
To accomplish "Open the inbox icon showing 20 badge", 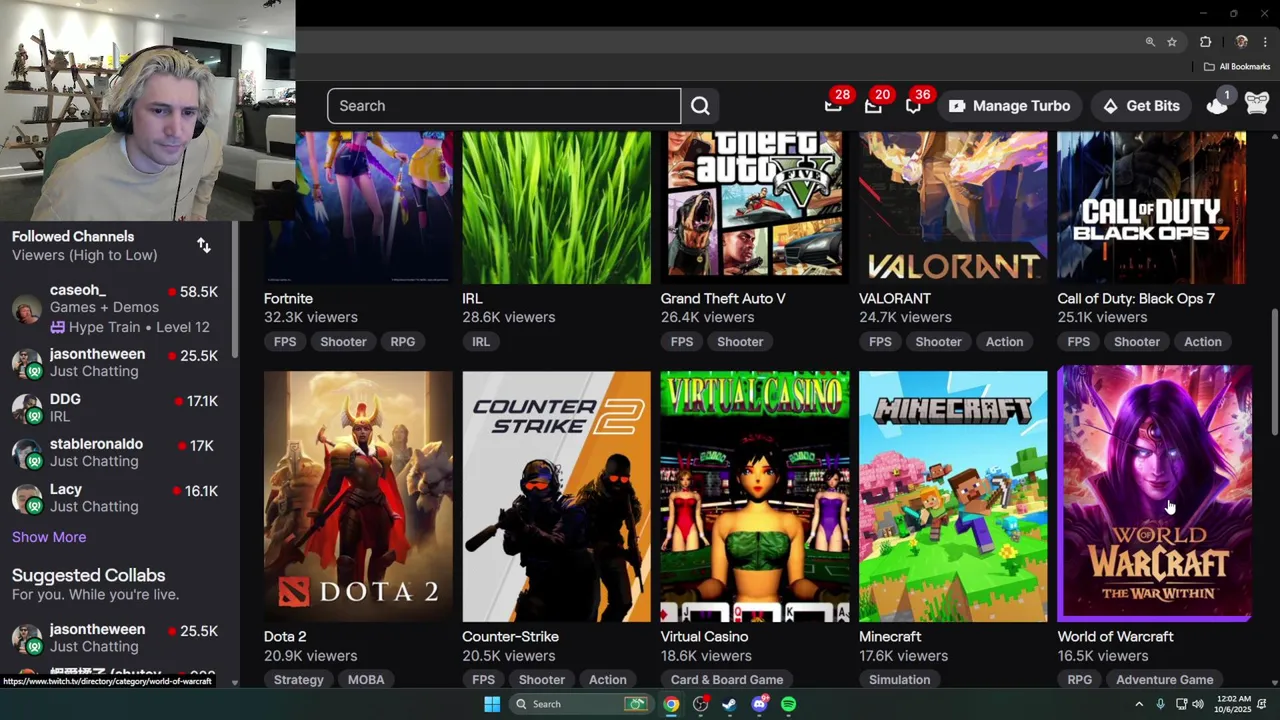I will coord(873,106).
